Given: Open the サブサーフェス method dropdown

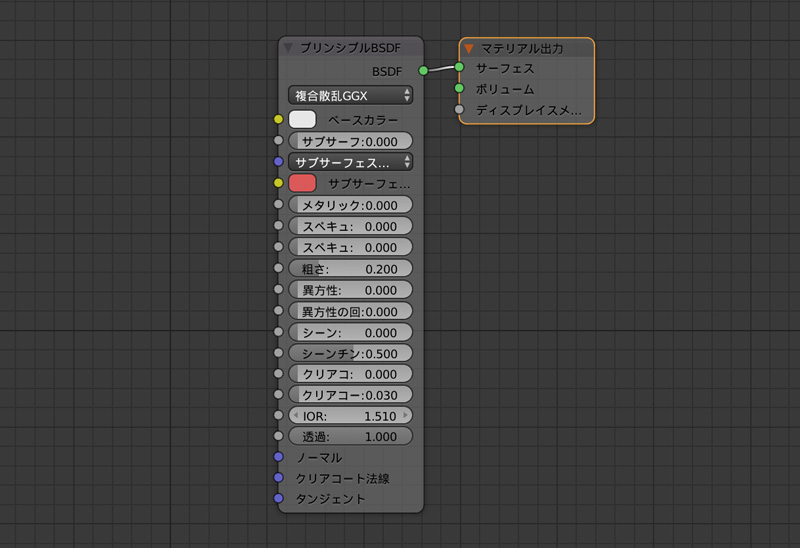Looking at the screenshot, I should coord(350,161).
